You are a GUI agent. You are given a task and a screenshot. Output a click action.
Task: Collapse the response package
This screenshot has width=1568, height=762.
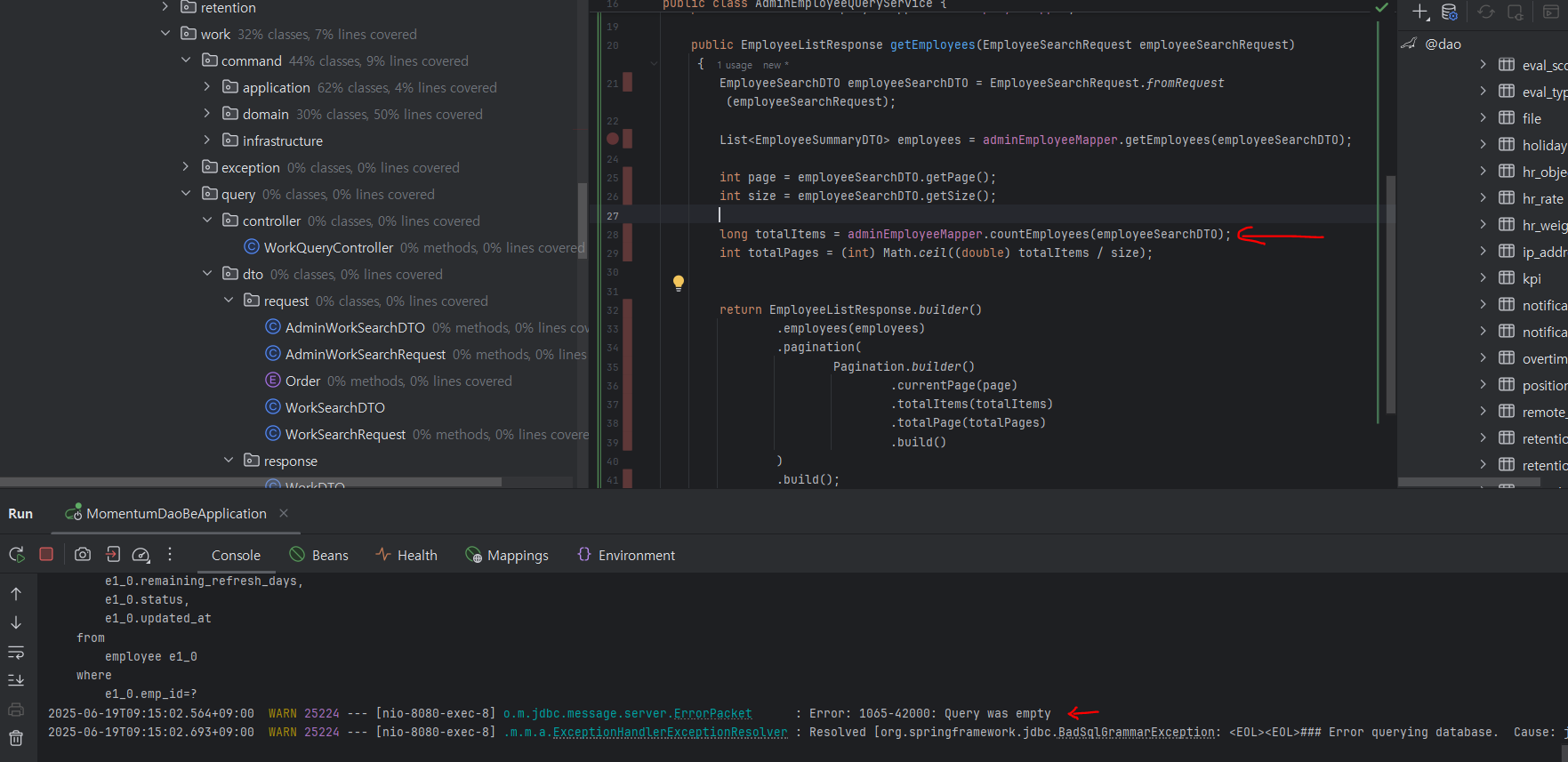click(x=229, y=461)
